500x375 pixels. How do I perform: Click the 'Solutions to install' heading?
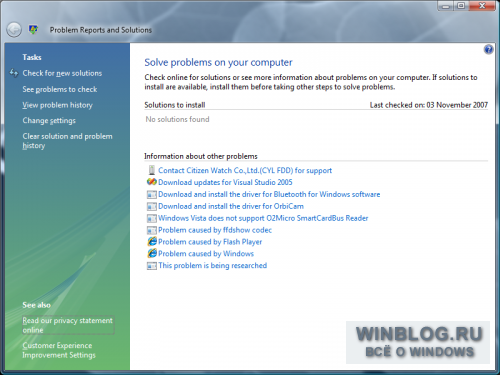175,105
